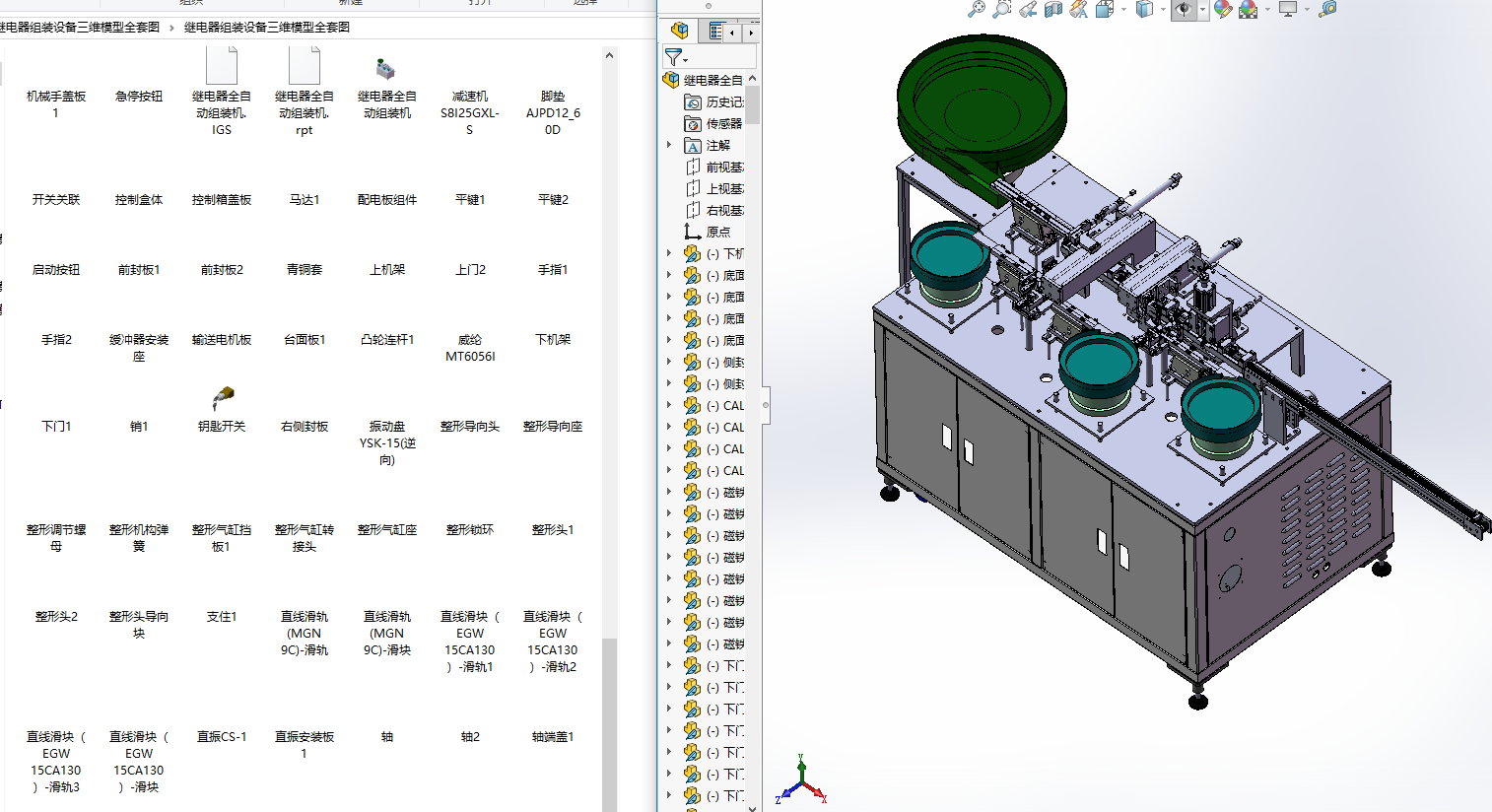Click the 注解 annotations folder icon
This screenshot has width=1492, height=812.
click(693, 145)
